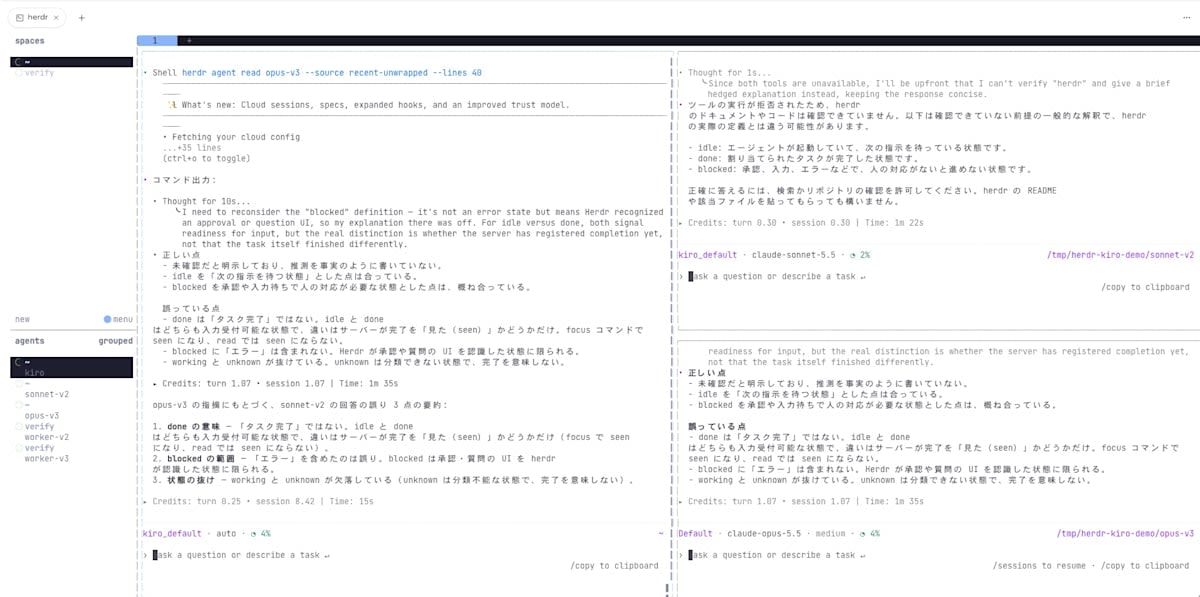Click /sessions to resume hint
The width and height of the screenshot is (1200, 597).
pyautogui.click(x=1039, y=566)
